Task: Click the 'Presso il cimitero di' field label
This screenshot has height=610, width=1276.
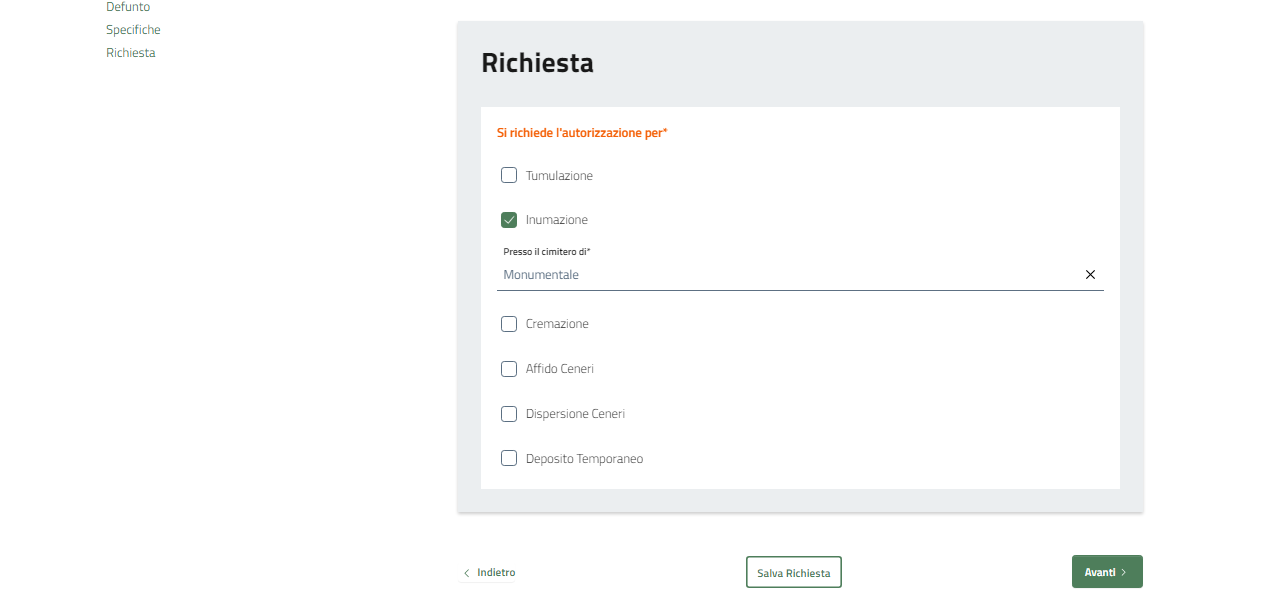Action: coord(547,252)
